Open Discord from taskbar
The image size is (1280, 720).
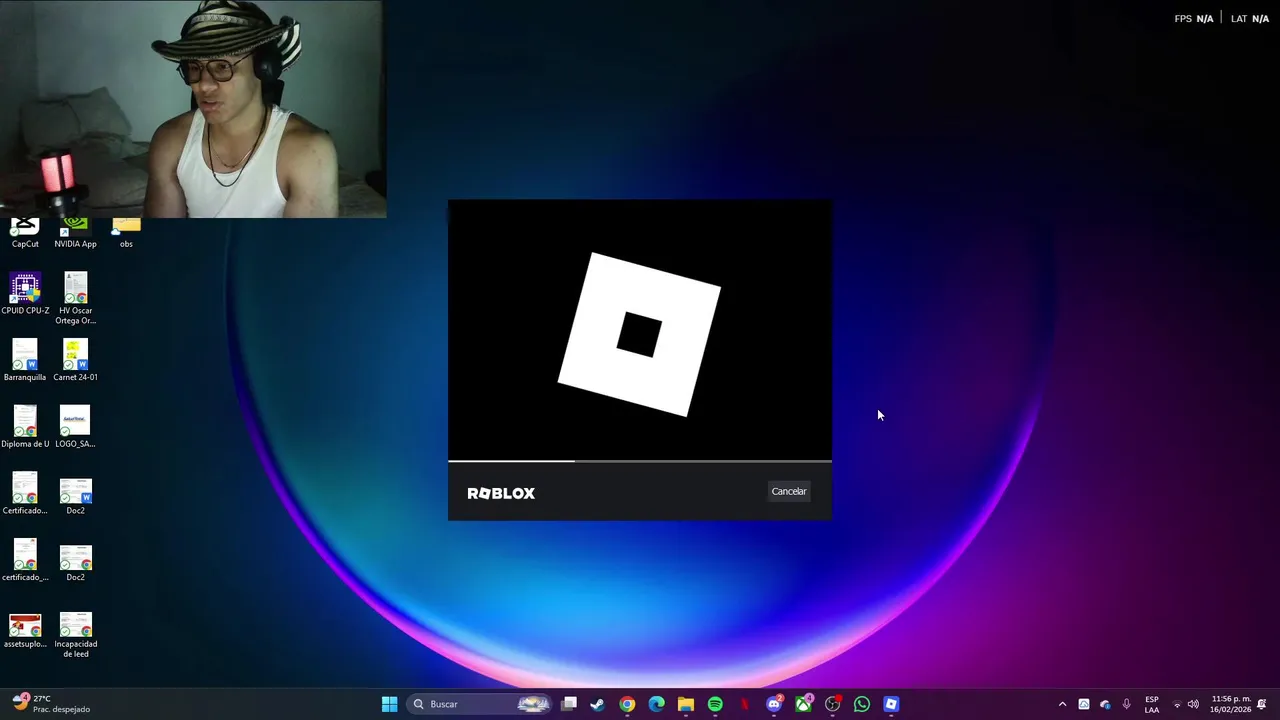coord(774,704)
